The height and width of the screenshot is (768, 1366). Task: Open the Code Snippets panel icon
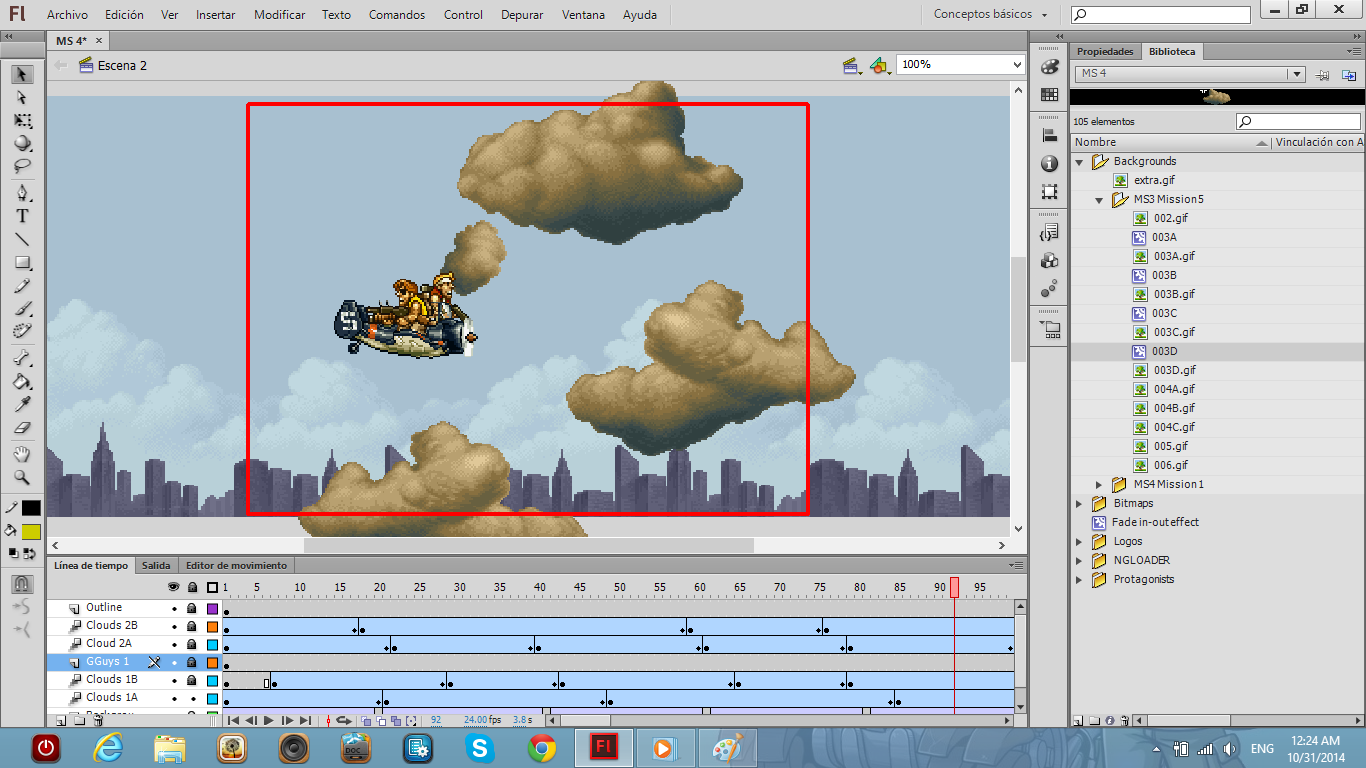coord(1049,233)
